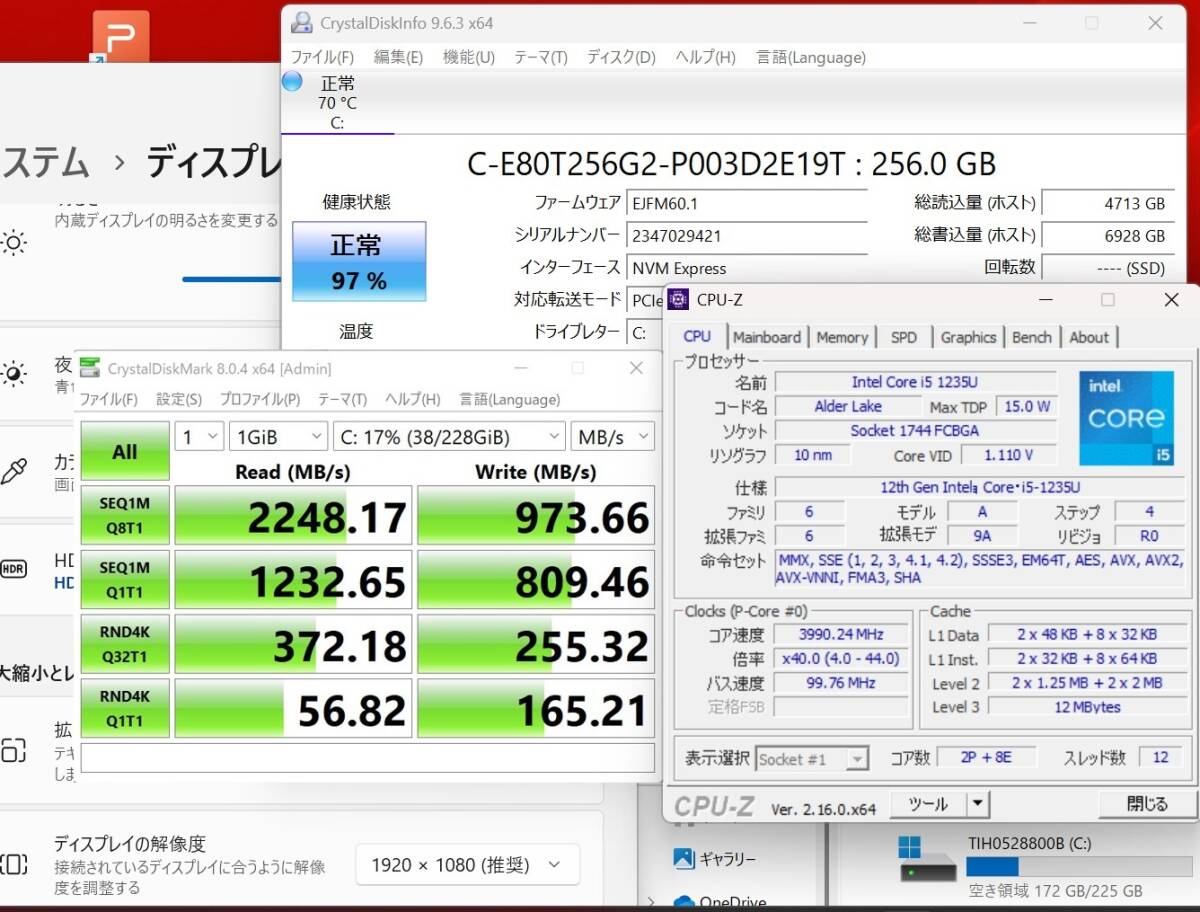Click the 正常 97 % health status box

click(359, 262)
